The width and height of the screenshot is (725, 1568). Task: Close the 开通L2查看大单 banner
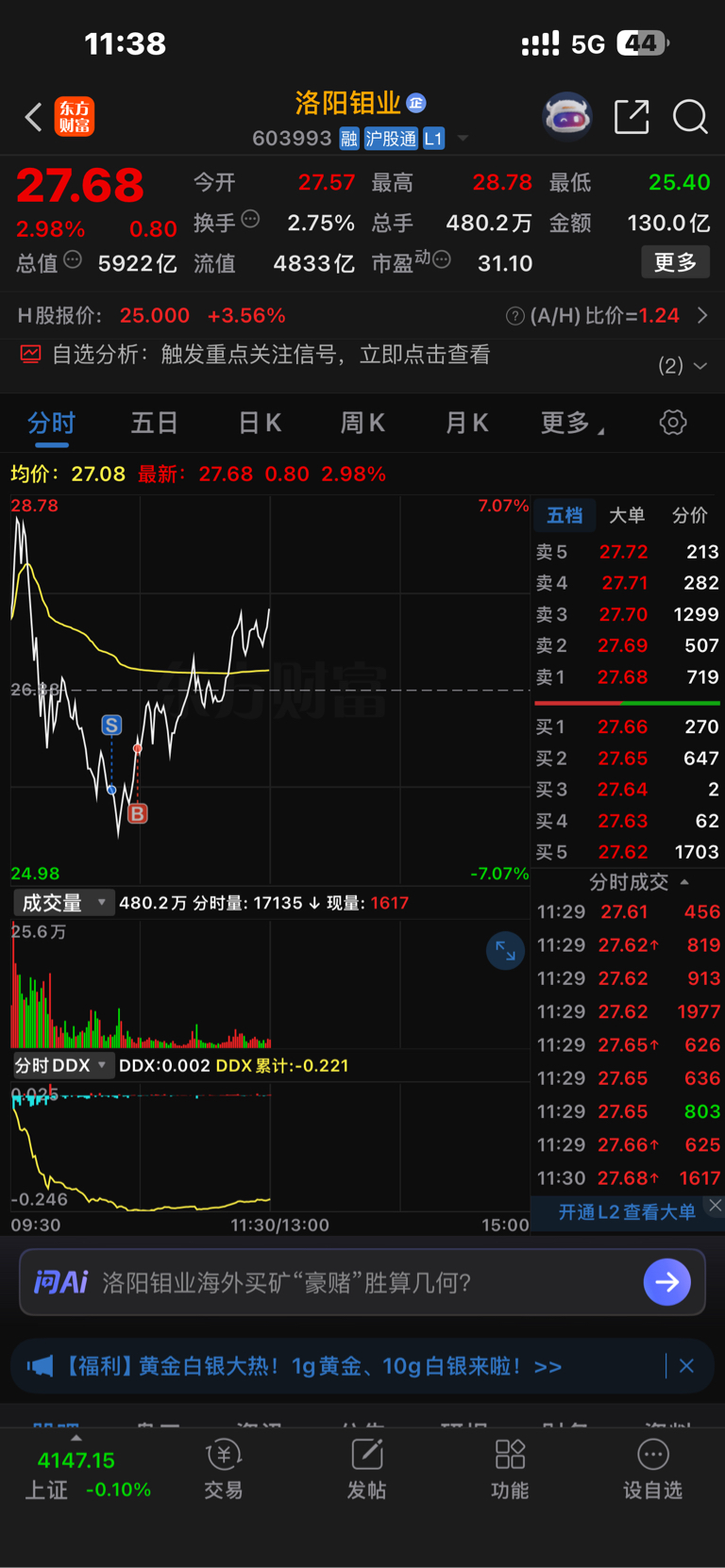(716, 1206)
